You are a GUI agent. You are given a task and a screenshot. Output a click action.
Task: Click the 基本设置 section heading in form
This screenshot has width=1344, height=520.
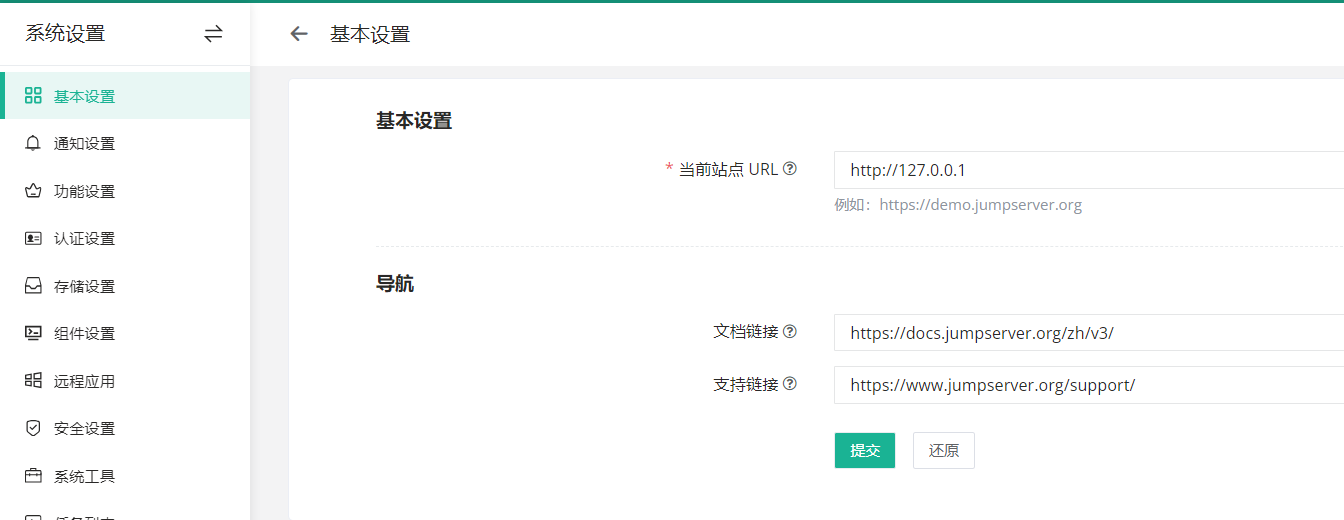tap(414, 121)
